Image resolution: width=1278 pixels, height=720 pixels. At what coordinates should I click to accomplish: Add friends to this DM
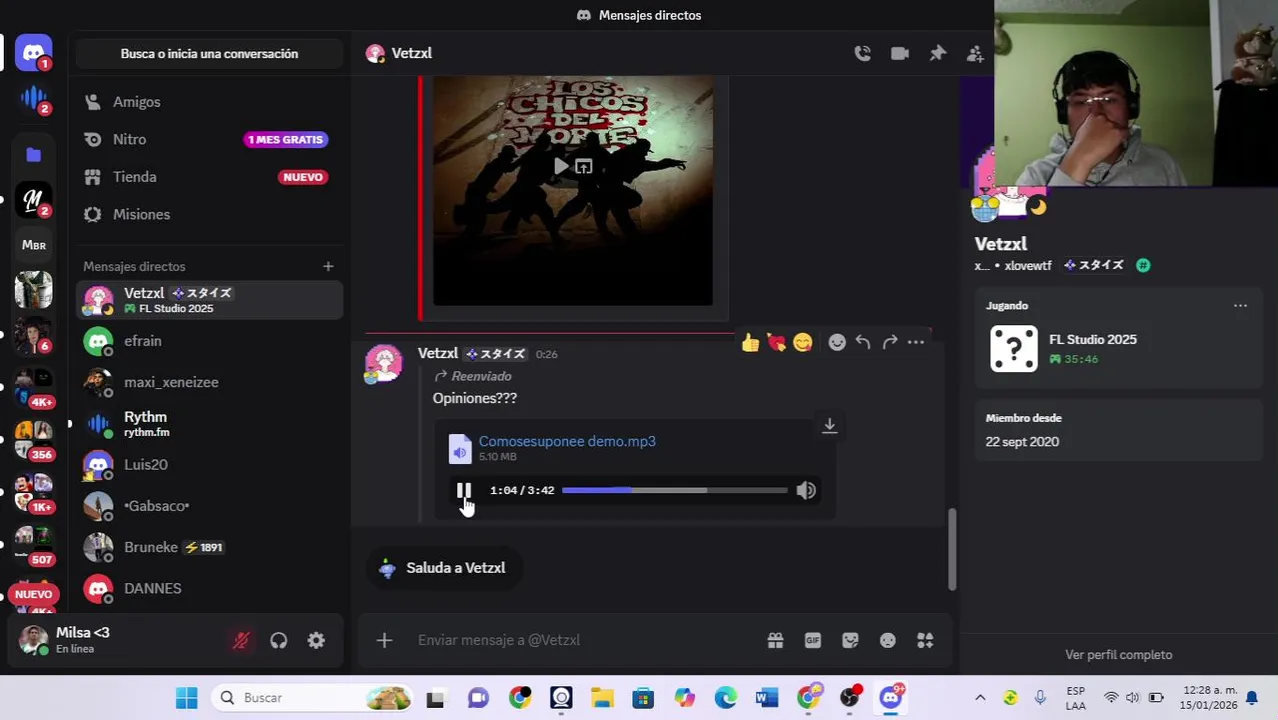point(975,54)
